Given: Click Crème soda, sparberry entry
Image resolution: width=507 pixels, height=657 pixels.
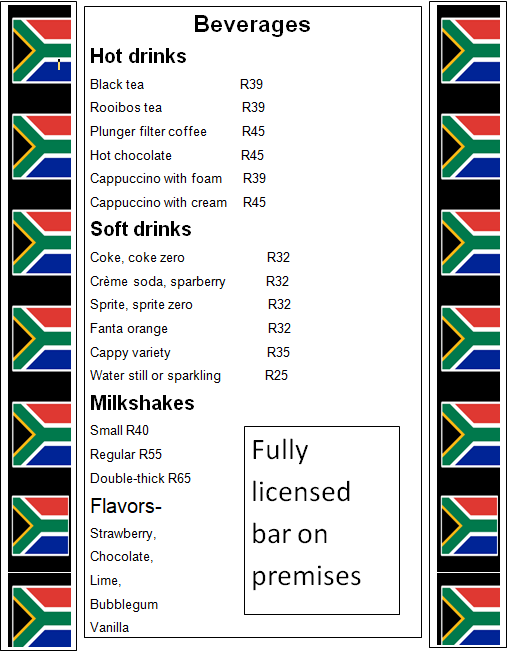Looking at the screenshot, I should point(158,281).
